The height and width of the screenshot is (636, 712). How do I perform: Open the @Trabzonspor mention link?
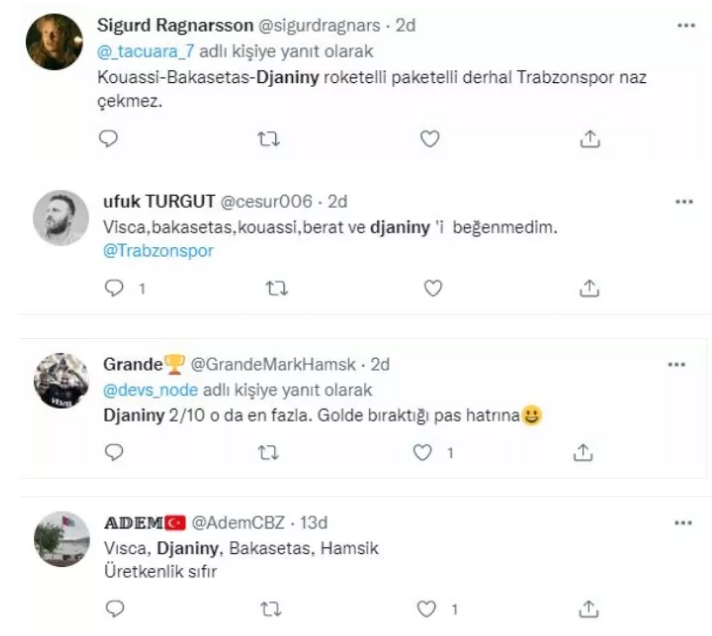(x=159, y=251)
